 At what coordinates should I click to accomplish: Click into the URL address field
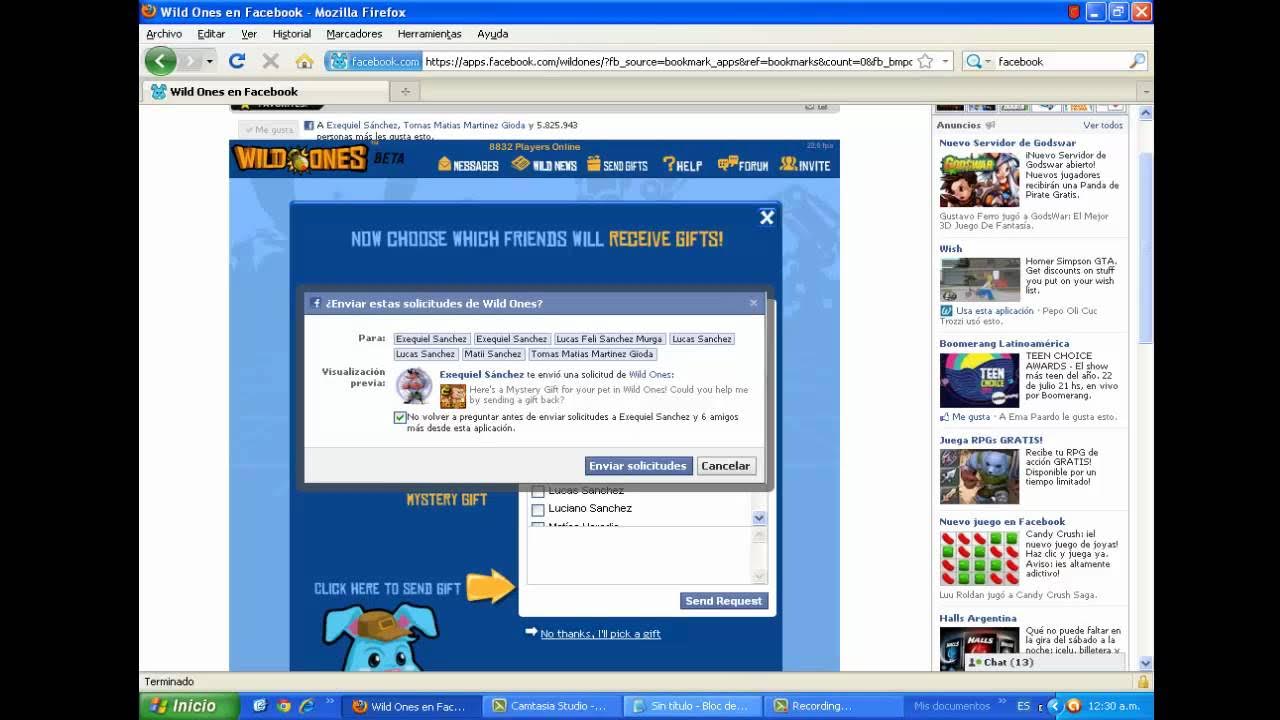(x=668, y=61)
